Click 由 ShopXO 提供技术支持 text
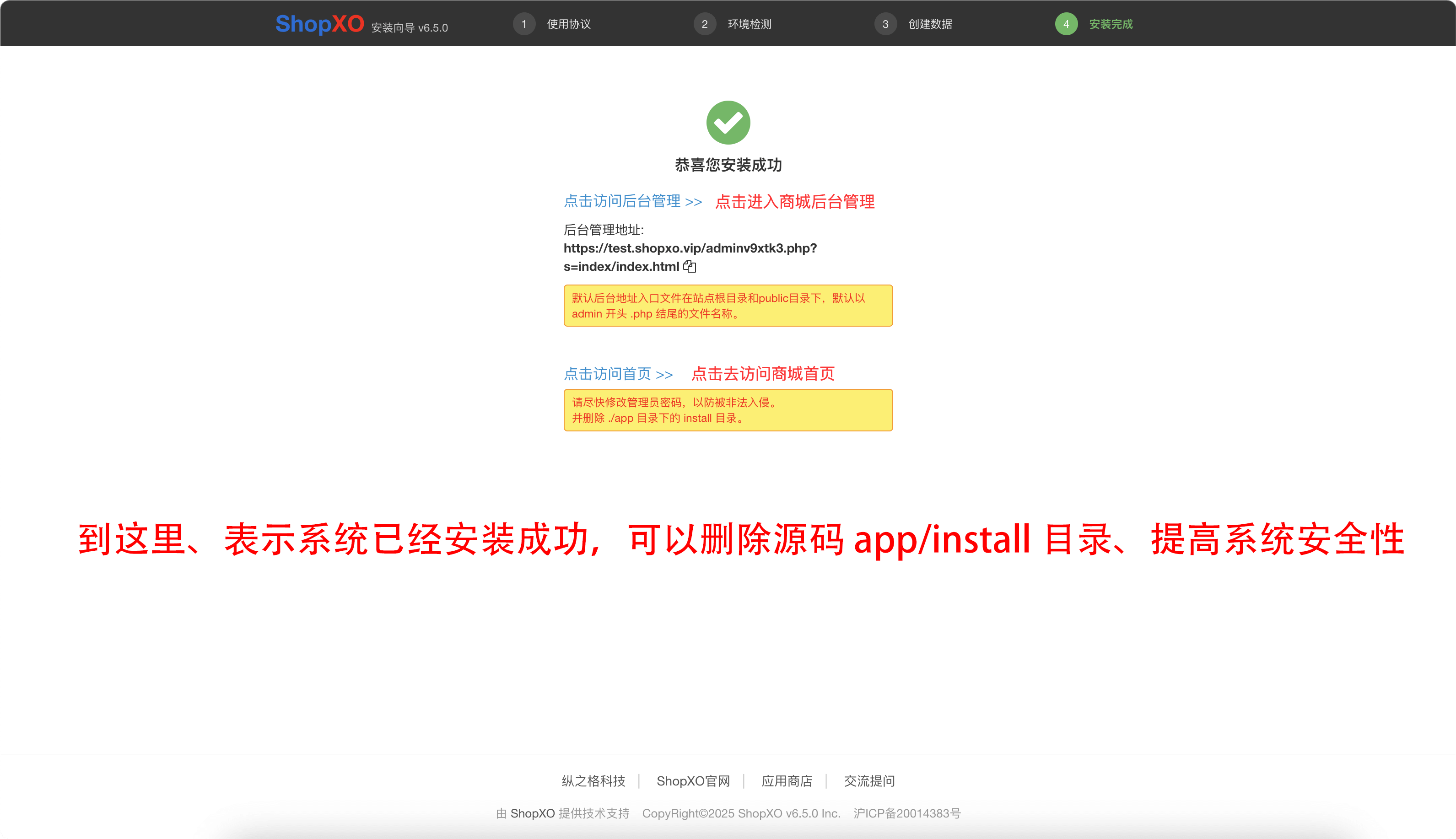 pyautogui.click(x=562, y=813)
